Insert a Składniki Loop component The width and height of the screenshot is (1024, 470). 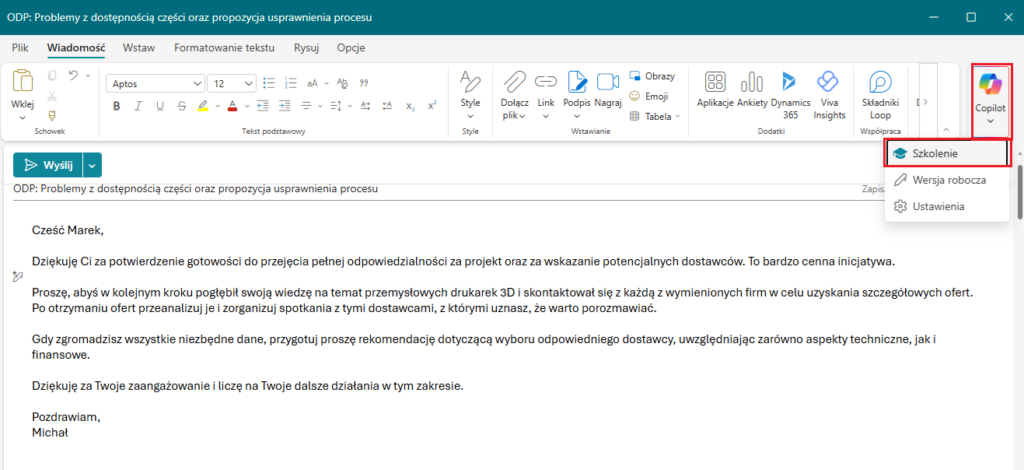coord(880,84)
